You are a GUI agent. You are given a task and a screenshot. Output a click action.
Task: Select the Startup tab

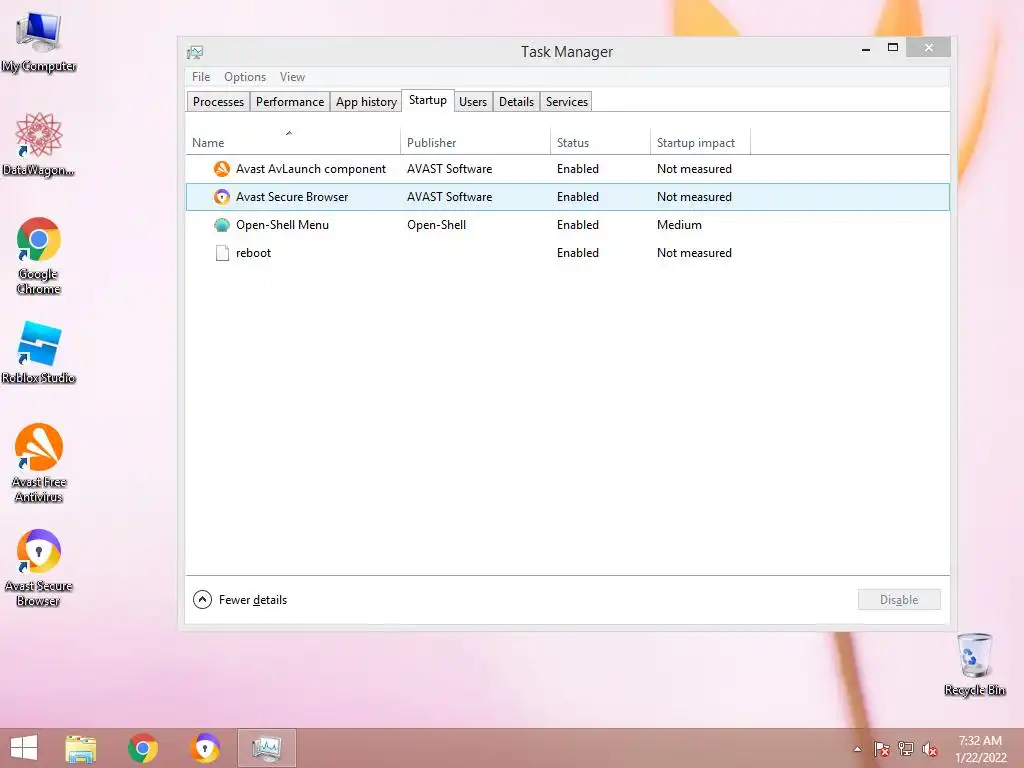pyautogui.click(x=428, y=101)
